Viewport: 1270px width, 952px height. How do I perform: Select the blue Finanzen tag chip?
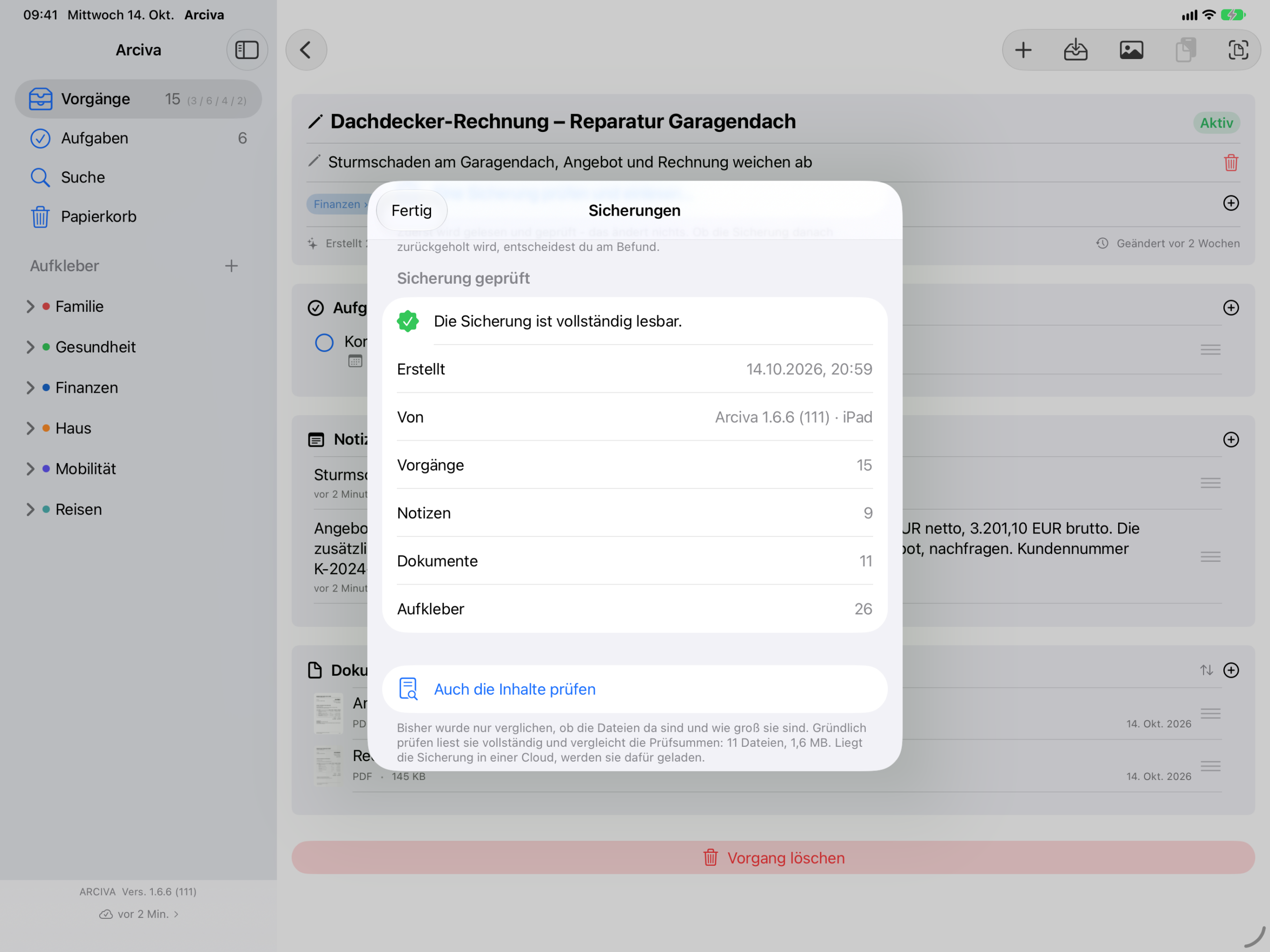338,204
